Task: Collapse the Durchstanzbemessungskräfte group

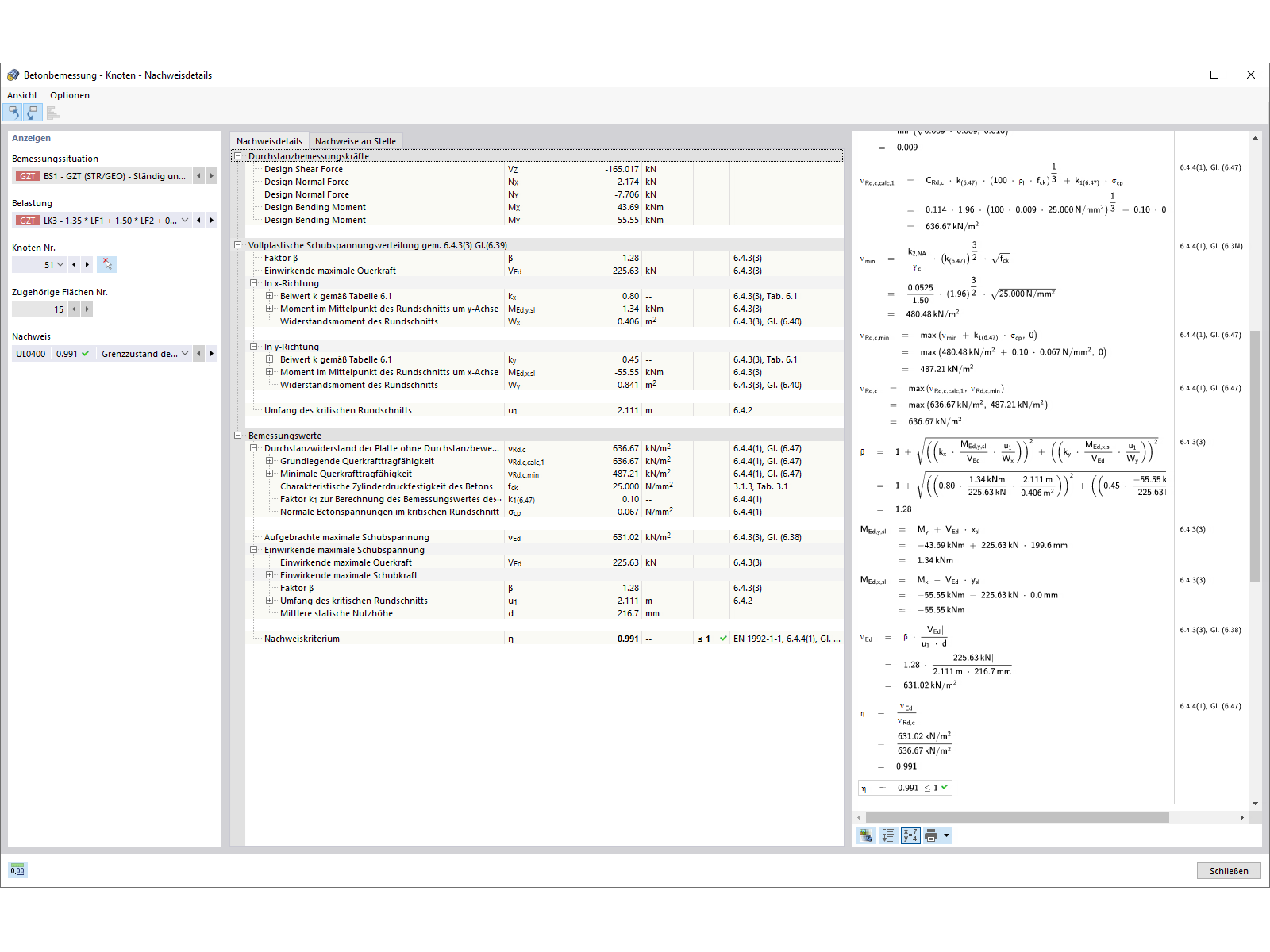Action: [x=237, y=156]
